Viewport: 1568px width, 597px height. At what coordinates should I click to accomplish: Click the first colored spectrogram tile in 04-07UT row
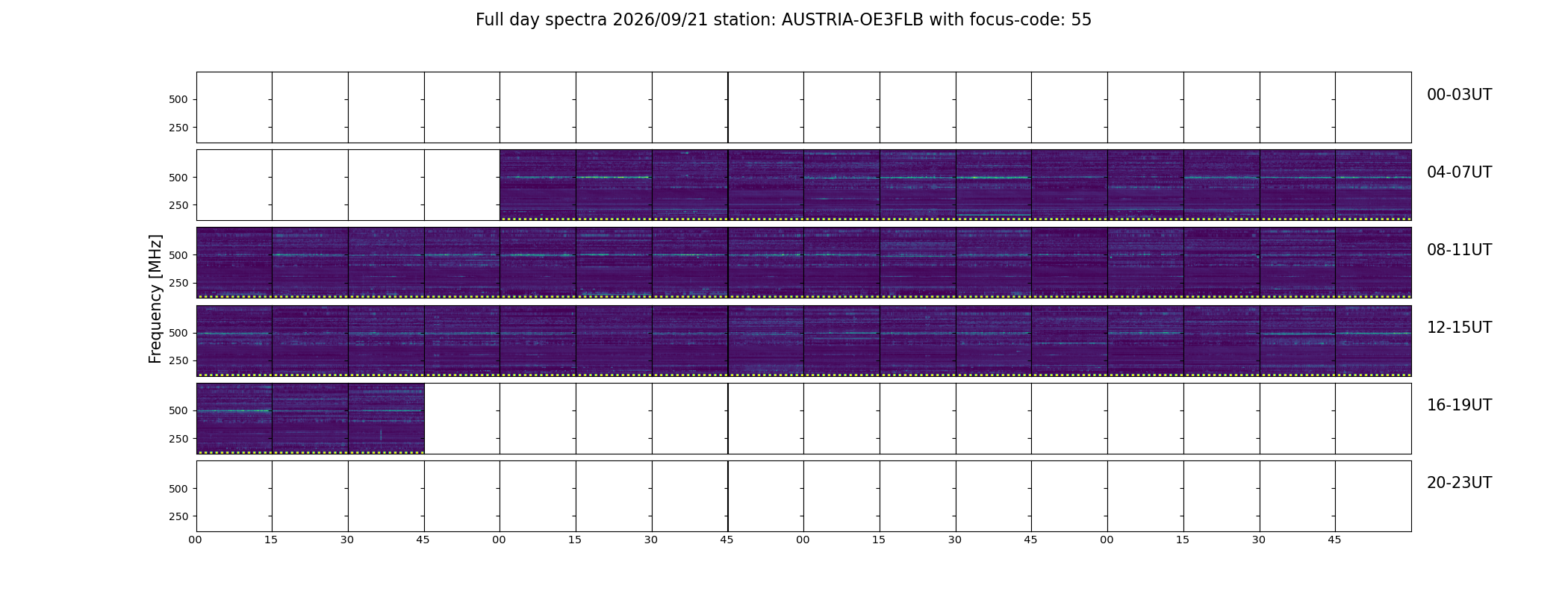click(x=538, y=185)
